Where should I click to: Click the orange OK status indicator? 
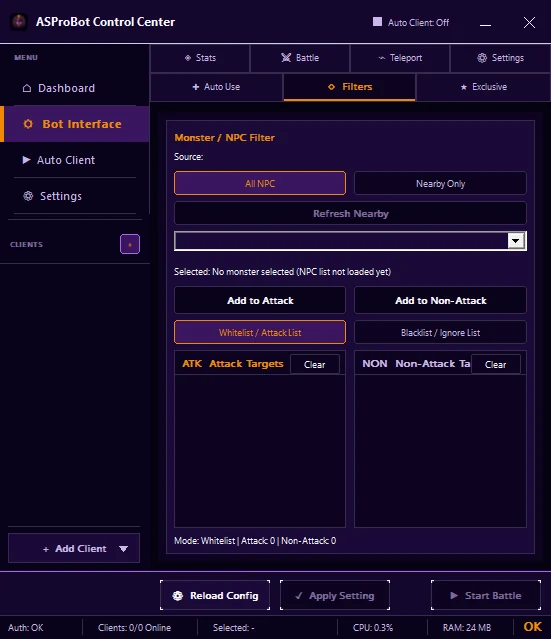pos(532,627)
